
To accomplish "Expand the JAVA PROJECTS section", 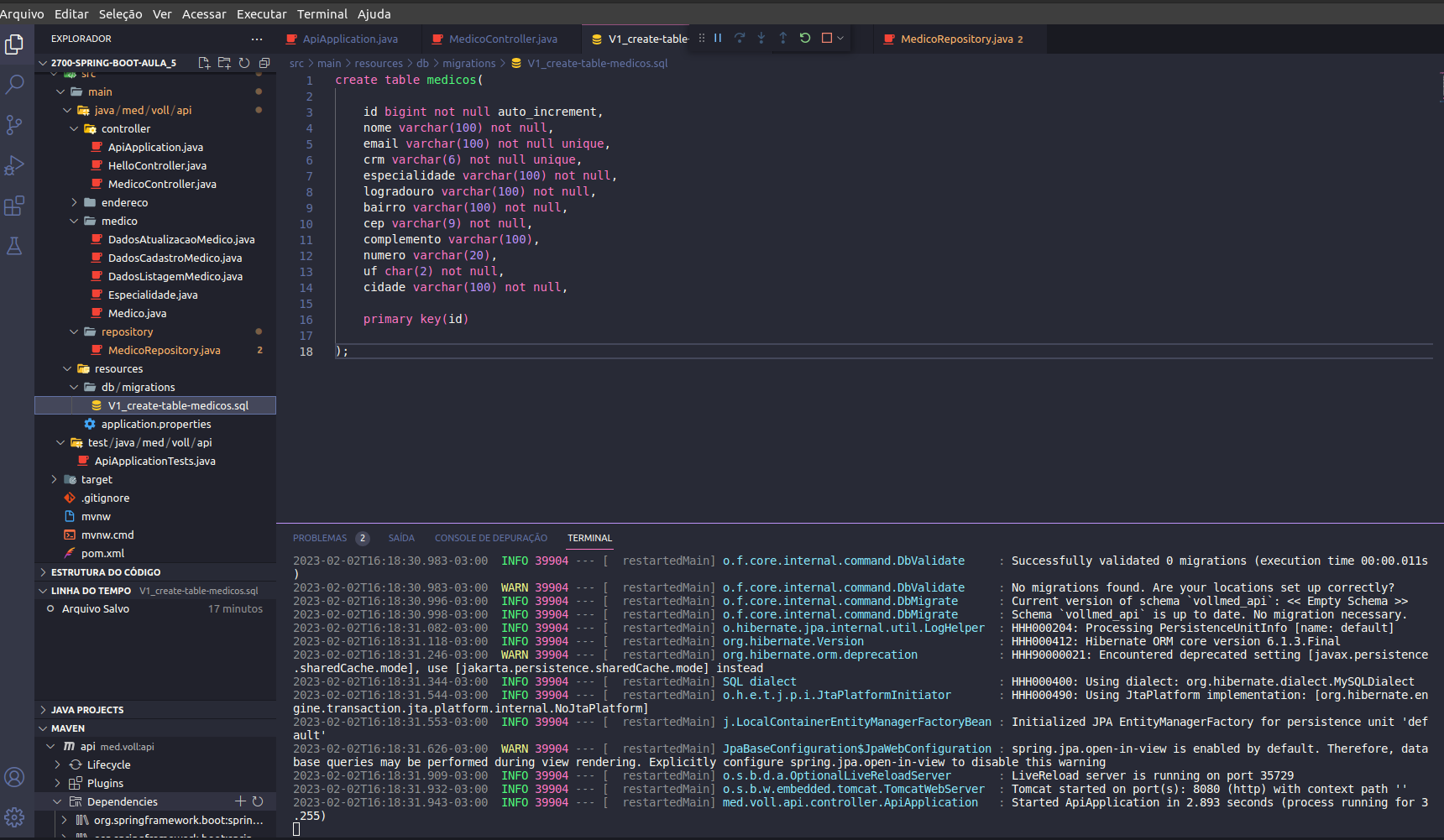I will pos(87,710).
